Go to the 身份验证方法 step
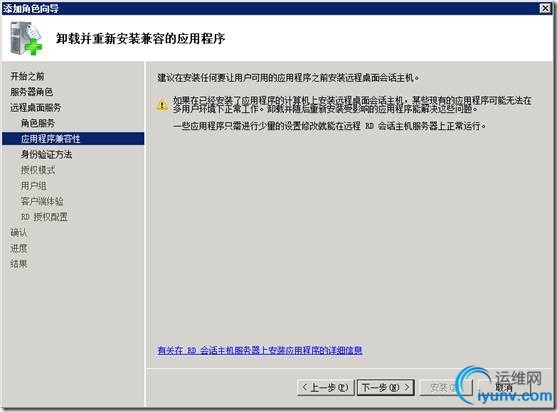Viewport: 558px width, 412px height. (x=46, y=154)
